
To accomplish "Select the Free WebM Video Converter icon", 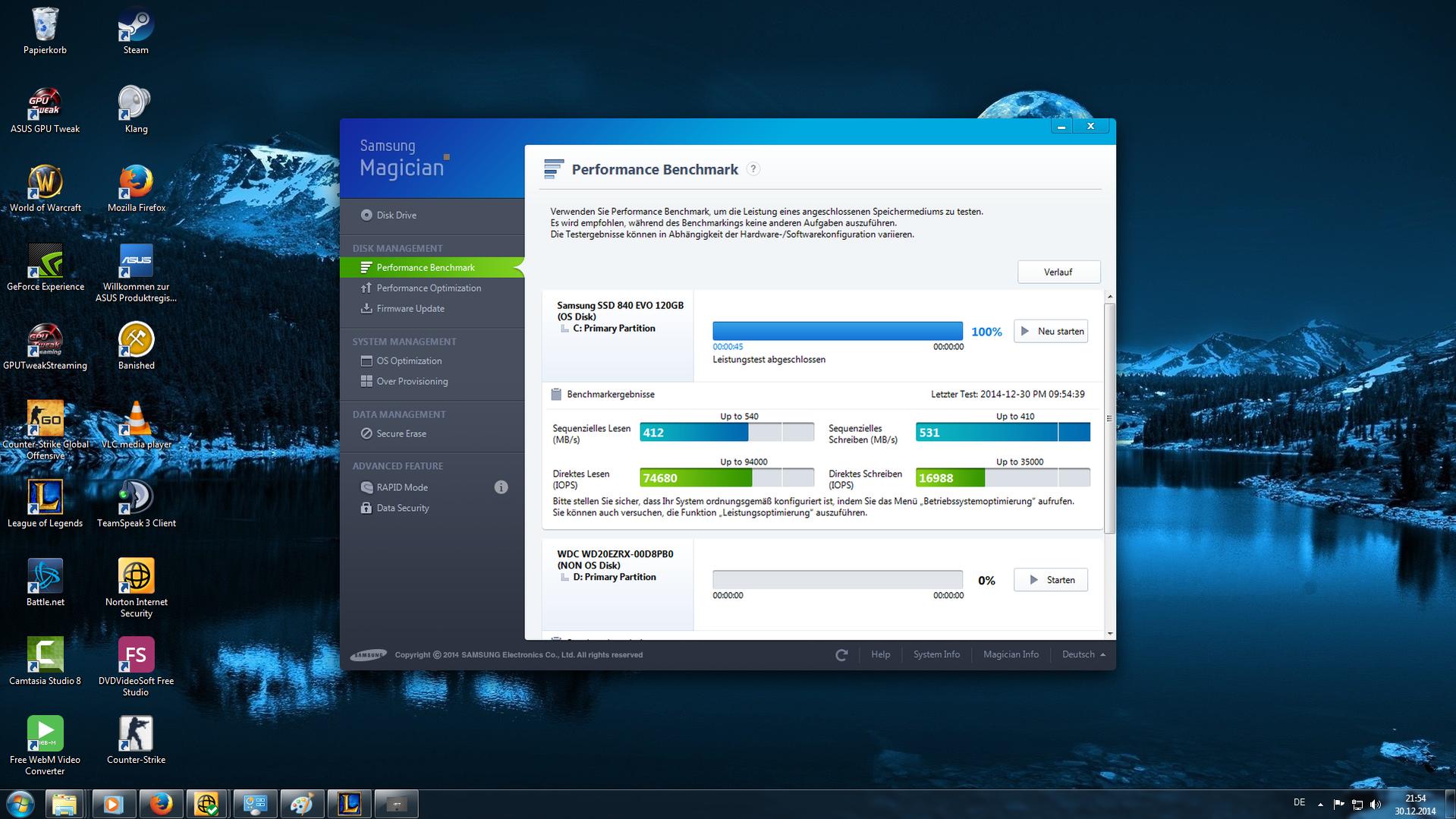I will pos(45,746).
